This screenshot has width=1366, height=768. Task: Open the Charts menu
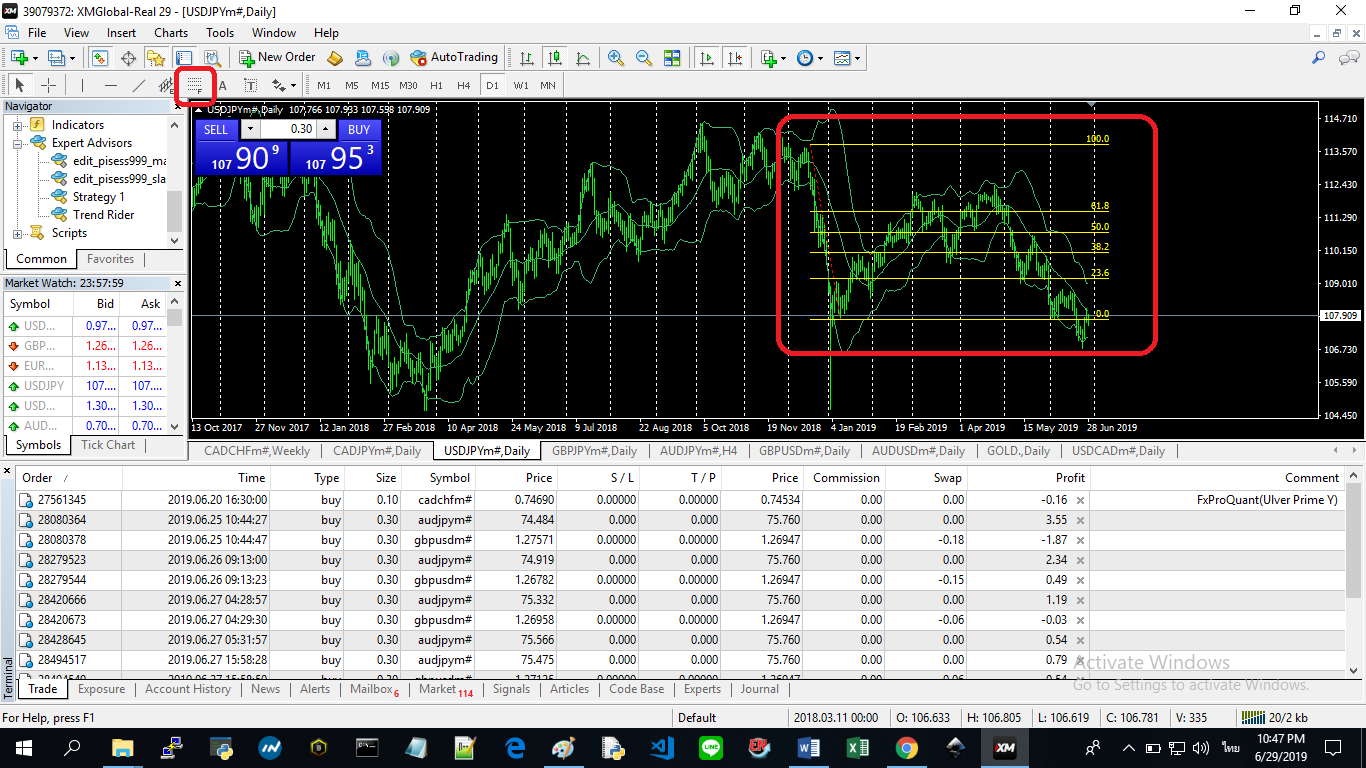pyautogui.click(x=171, y=33)
